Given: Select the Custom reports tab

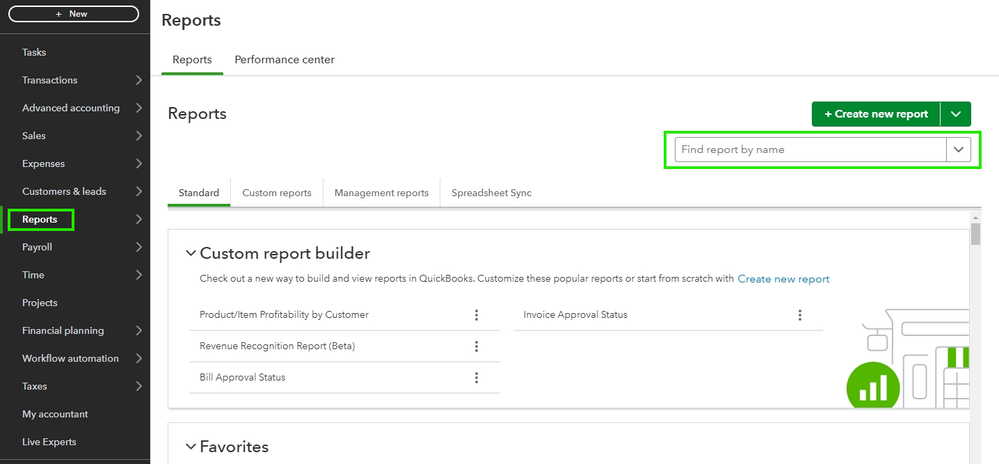Looking at the screenshot, I should tap(277, 192).
